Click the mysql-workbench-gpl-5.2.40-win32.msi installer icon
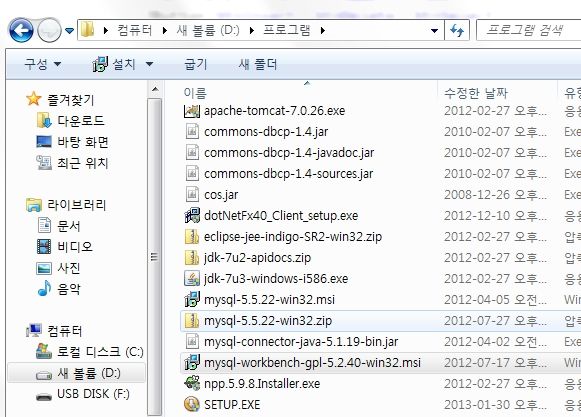Viewport: 581px width, 417px height. [192, 363]
